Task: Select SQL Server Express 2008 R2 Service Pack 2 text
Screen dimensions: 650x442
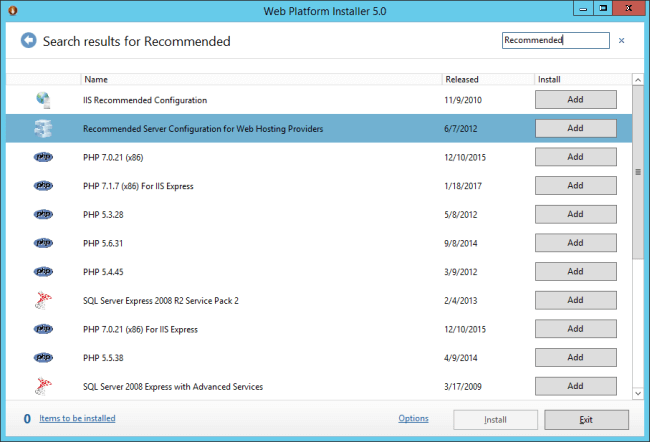Action: [161, 301]
